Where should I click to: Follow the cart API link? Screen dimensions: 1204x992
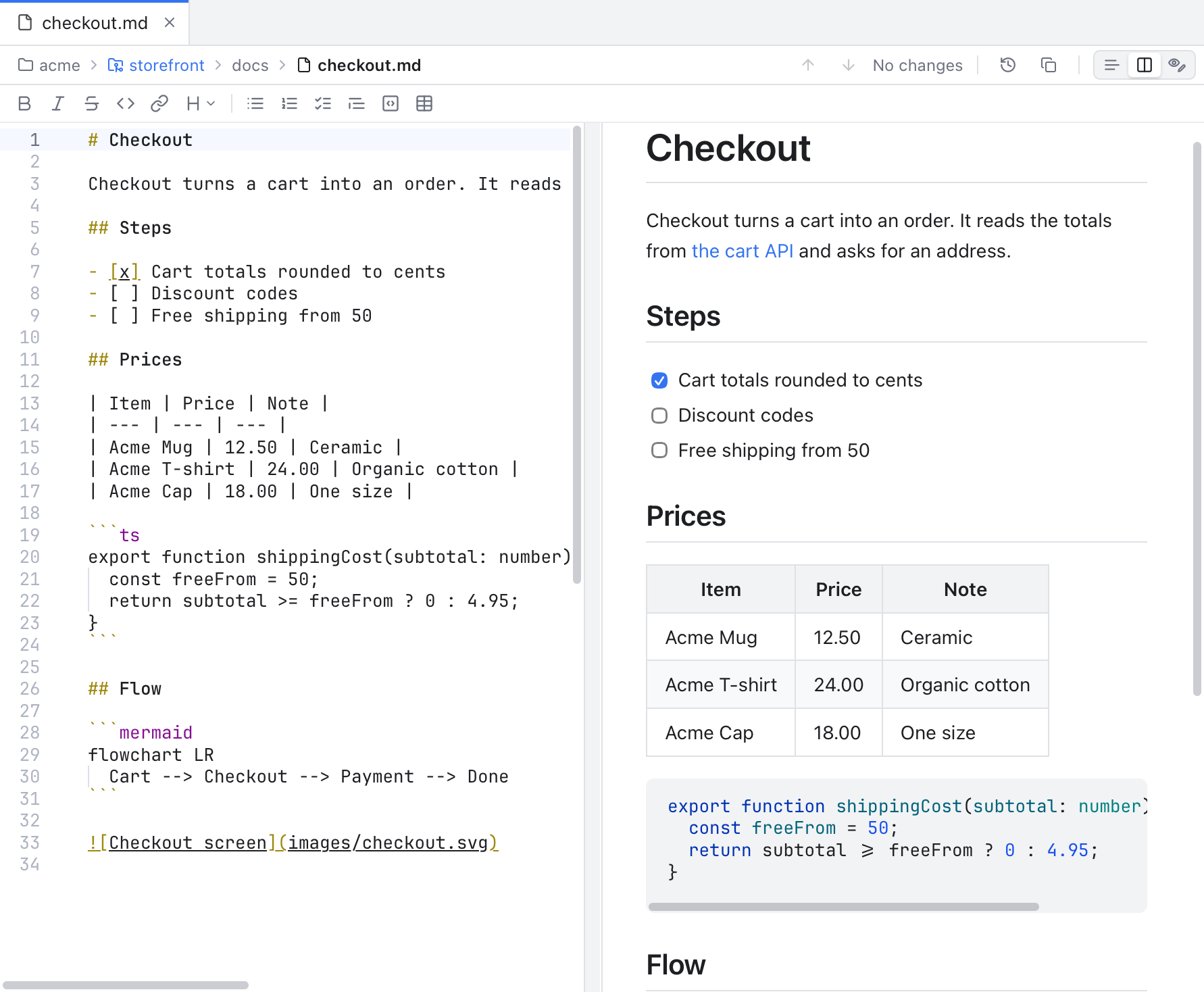[742, 251]
